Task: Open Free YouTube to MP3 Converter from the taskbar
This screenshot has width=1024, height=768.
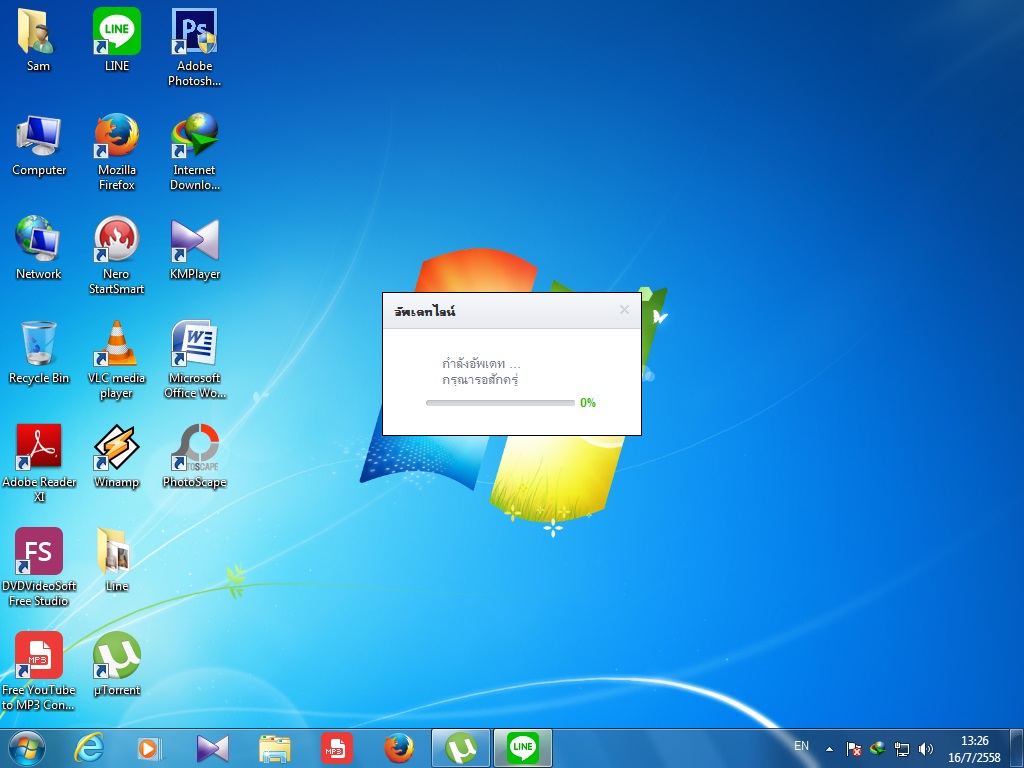Action: pyautogui.click(x=336, y=748)
